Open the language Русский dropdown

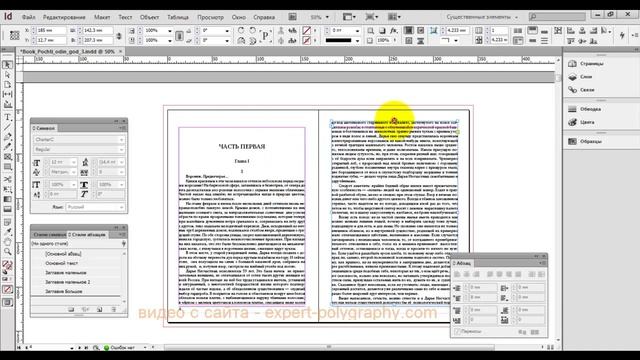point(121,207)
